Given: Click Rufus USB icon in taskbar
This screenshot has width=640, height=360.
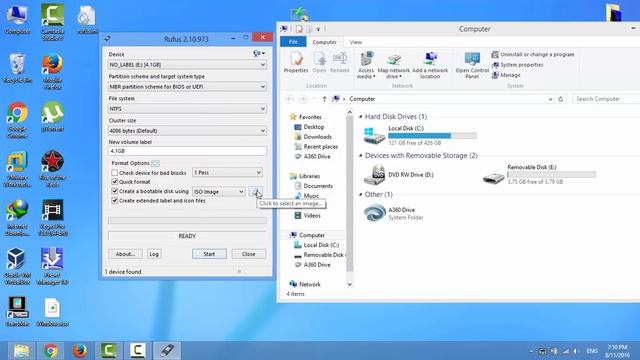Looking at the screenshot, I should 167,351.
